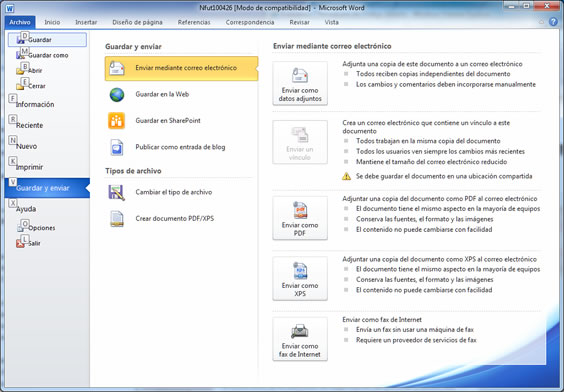Switch to the Insertar tab
Viewport: 564px width, 392px height.
pyautogui.click(x=86, y=22)
